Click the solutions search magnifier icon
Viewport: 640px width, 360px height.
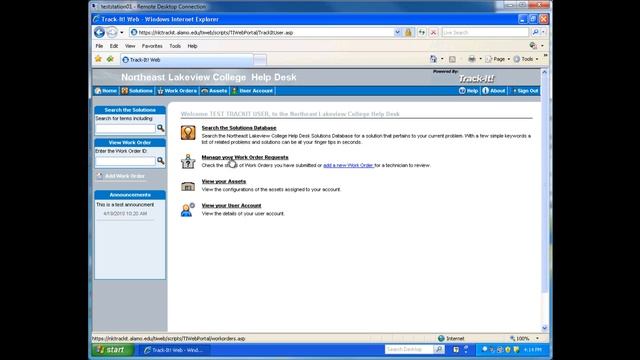click(160, 128)
